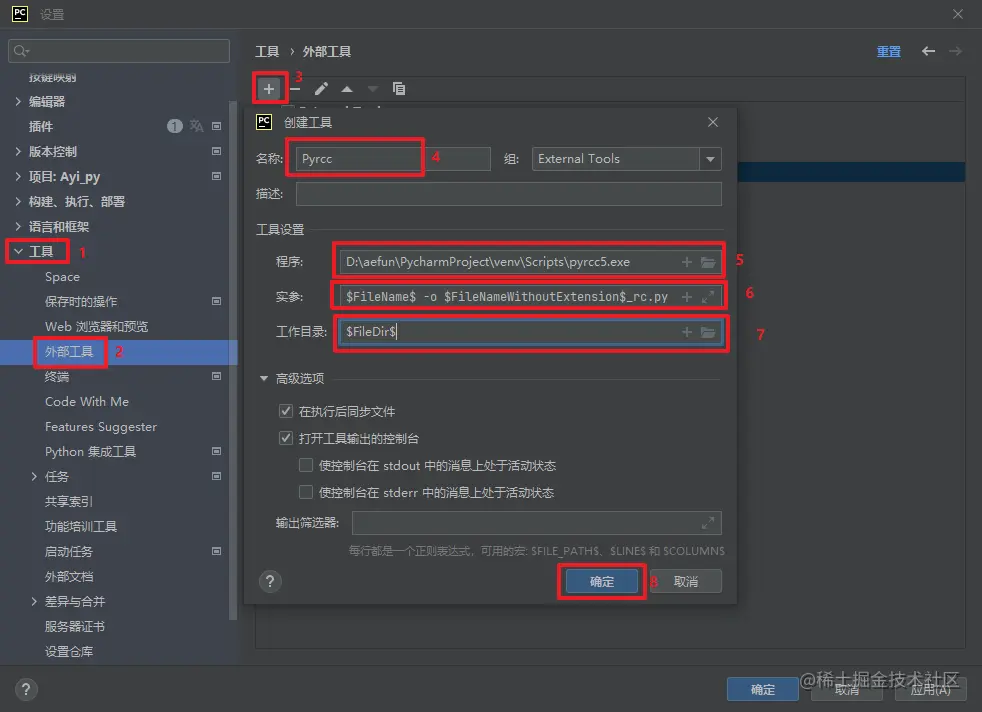Click the 工作目录 input field
The width and height of the screenshot is (982, 712).
[530, 332]
